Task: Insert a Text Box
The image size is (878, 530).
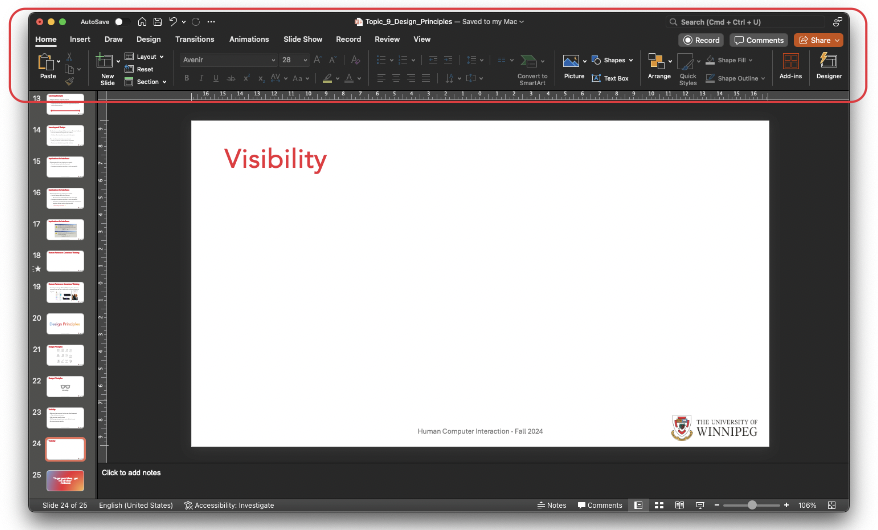Action: click(x=610, y=78)
